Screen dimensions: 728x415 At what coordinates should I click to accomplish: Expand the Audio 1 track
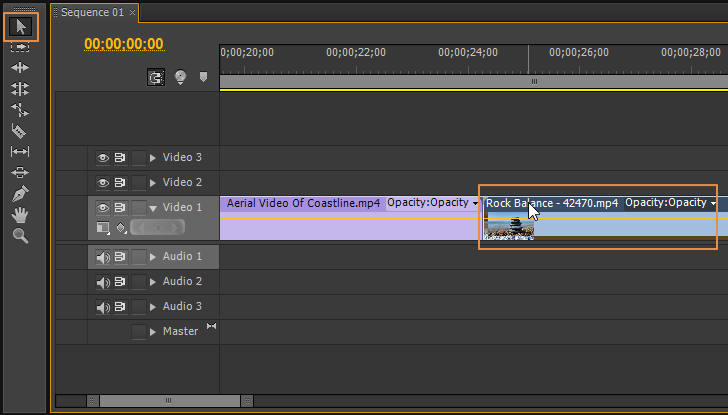point(153,257)
